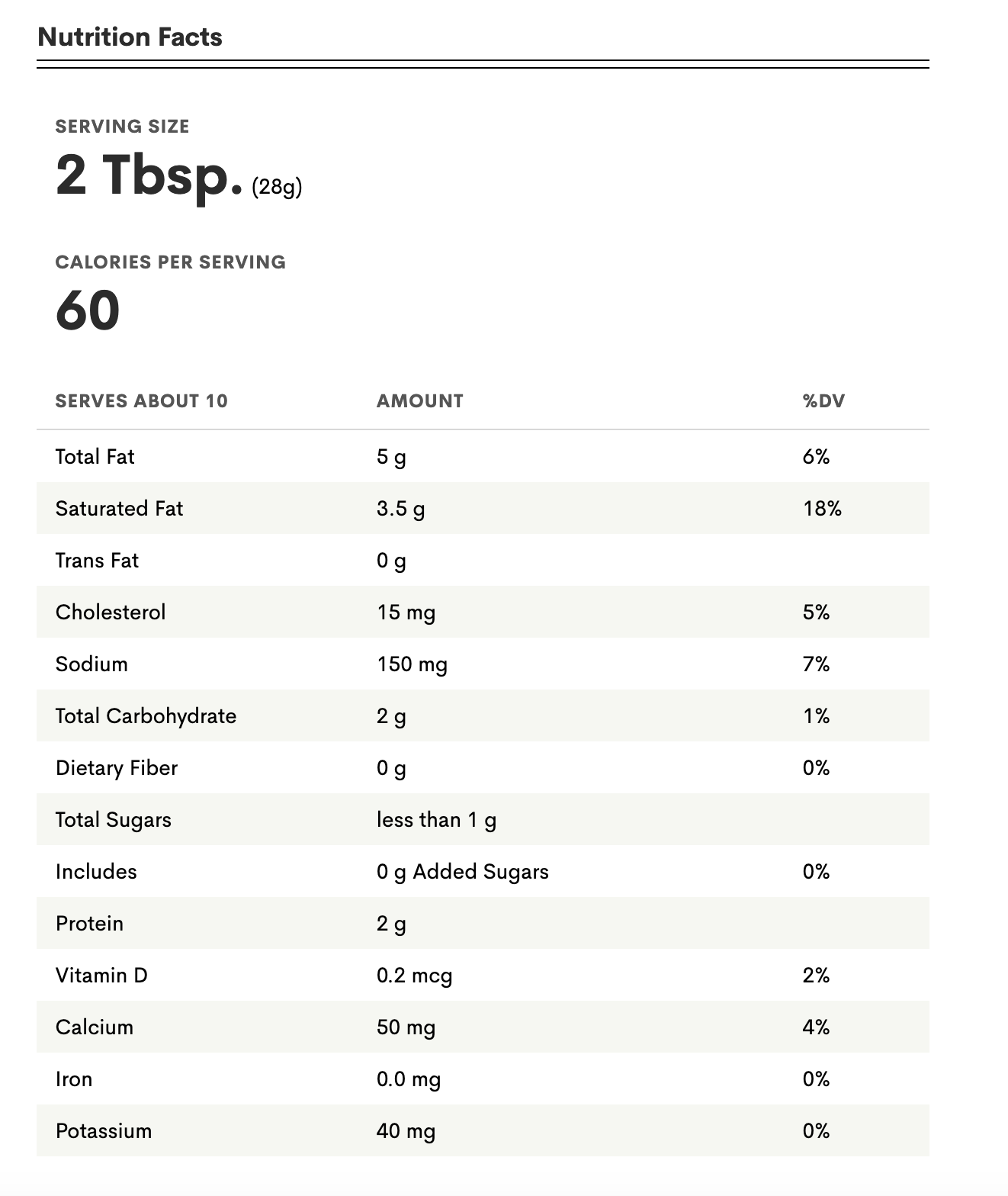Select the 2 Tbsp. serving size text

(x=149, y=175)
